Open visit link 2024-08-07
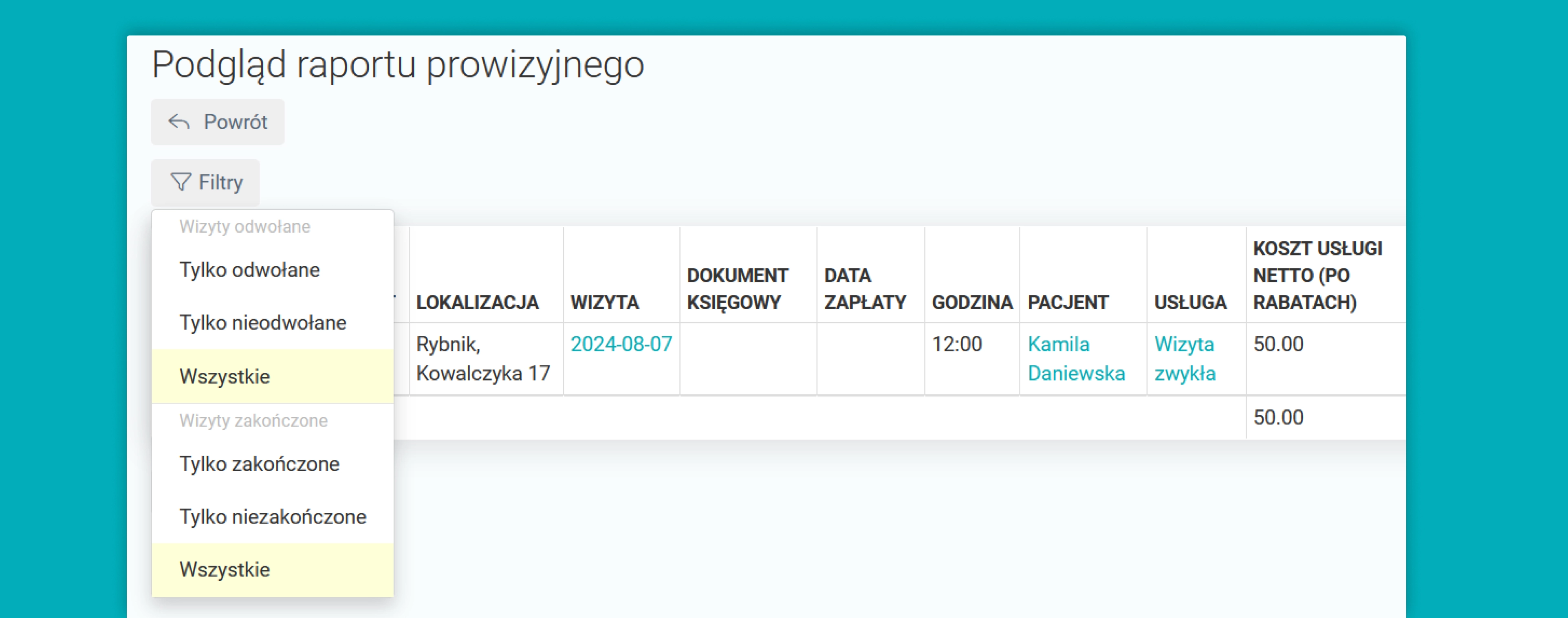 tap(621, 344)
